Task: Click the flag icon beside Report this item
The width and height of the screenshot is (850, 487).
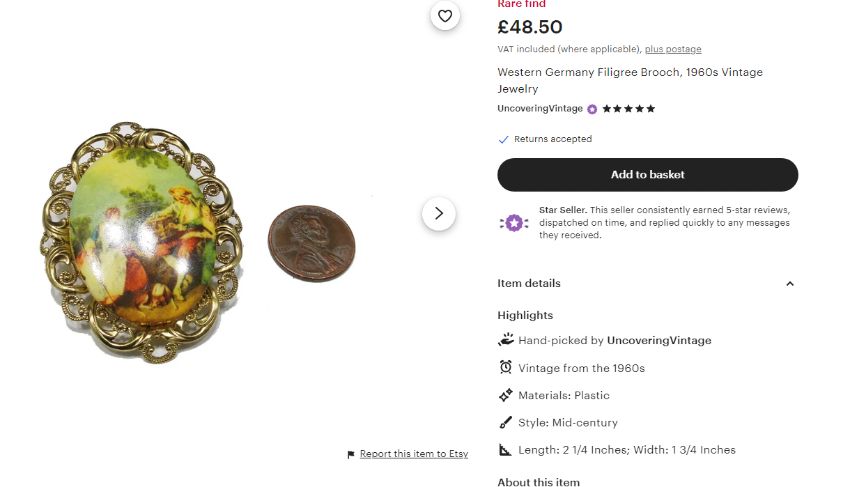Action: (x=351, y=454)
